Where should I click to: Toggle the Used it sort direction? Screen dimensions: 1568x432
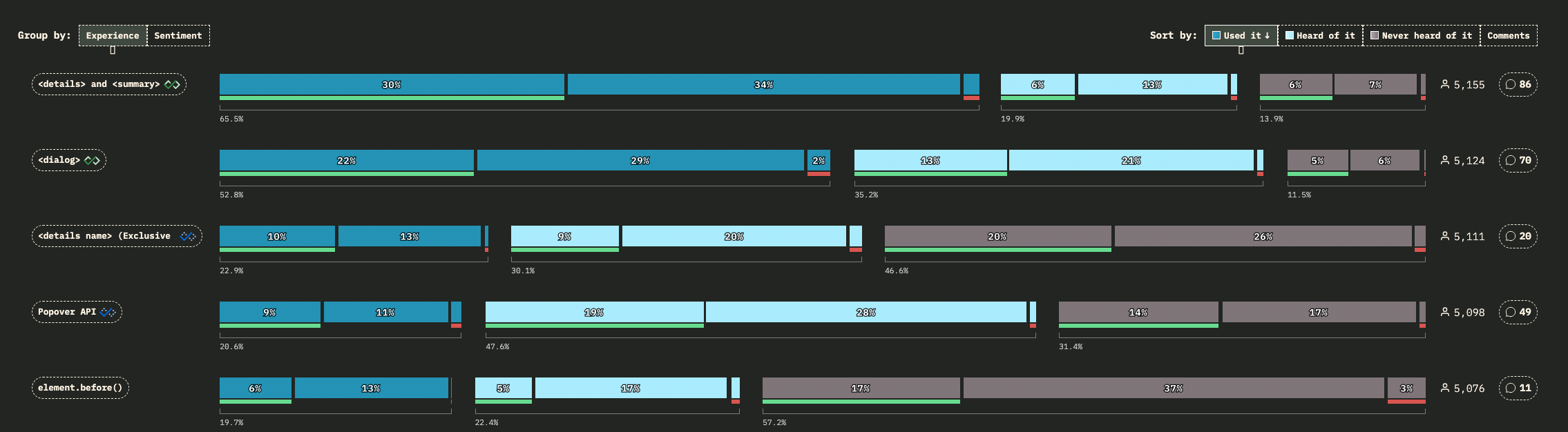click(x=1241, y=36)
